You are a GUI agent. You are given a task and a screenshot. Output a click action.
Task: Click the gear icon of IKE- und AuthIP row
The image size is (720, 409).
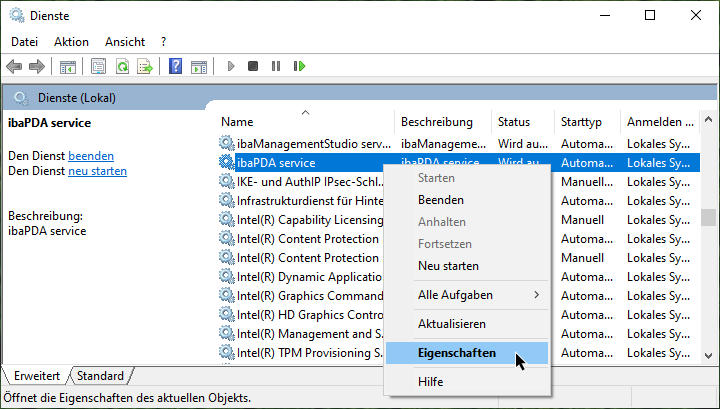tap(226, 181)
